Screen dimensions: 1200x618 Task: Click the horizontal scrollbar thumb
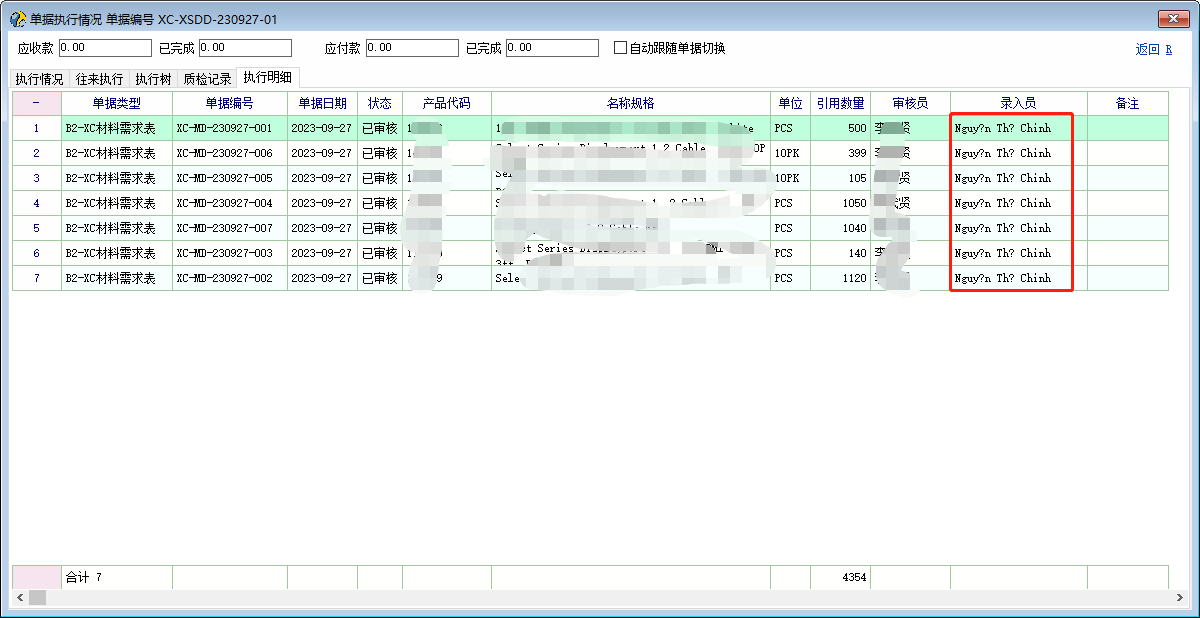[37, 597]
